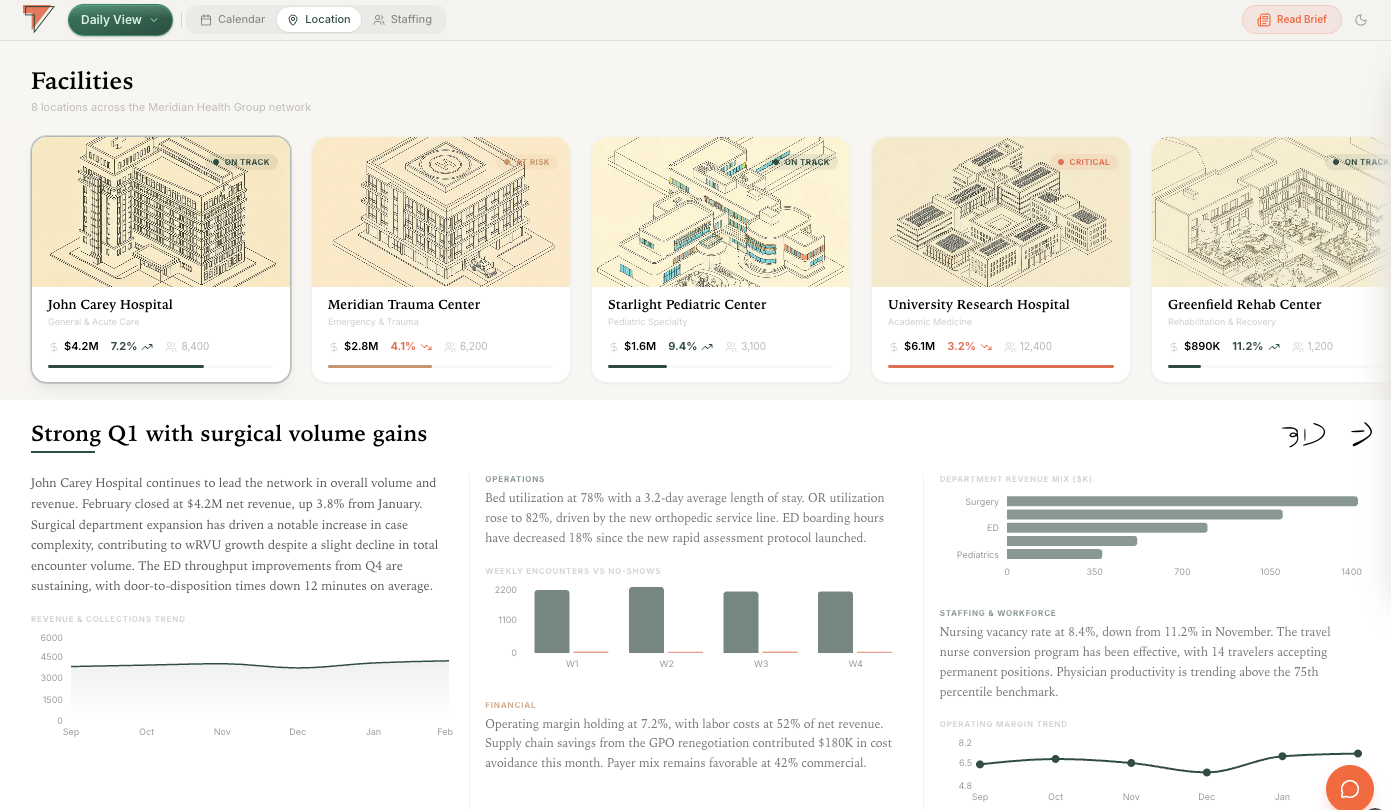Screen dimensions: 1391x810
Task: Open the Starlight Pediatric Center building illustration
Action: [721, 212]
